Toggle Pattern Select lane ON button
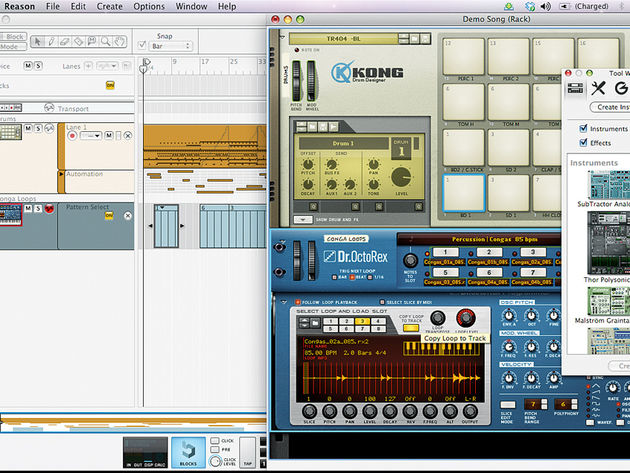Image resolution: width=630 pixels, height=473 pixels. (109, 216)
